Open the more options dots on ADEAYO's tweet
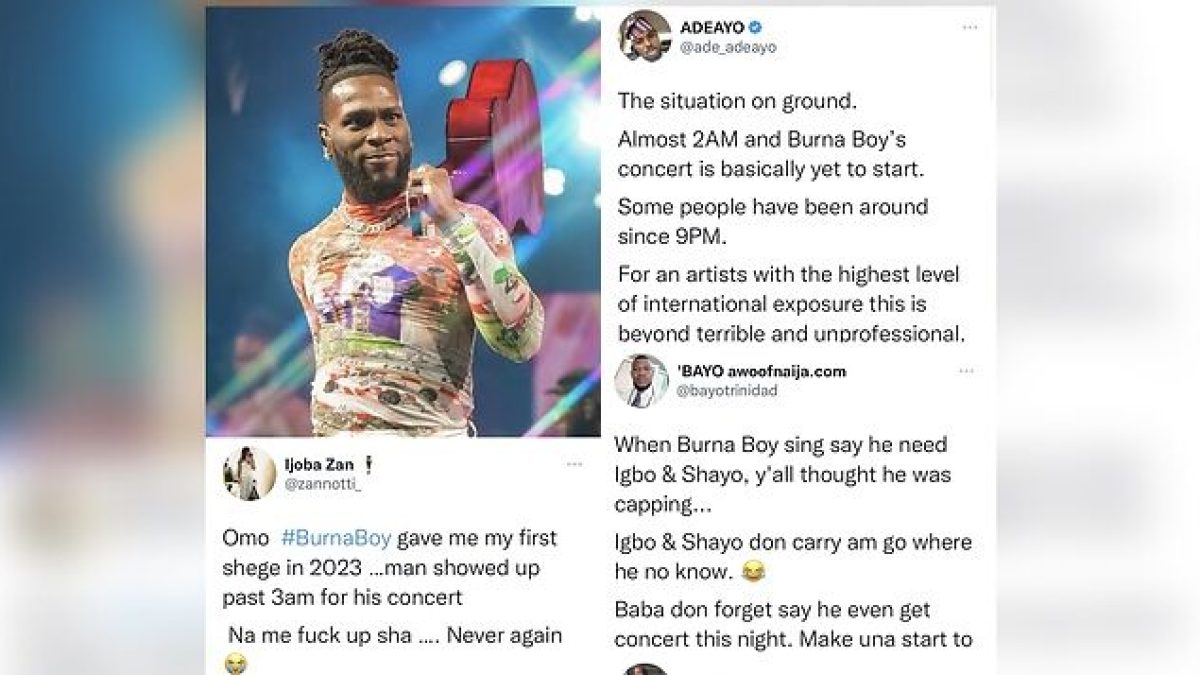 coord(969,27)
